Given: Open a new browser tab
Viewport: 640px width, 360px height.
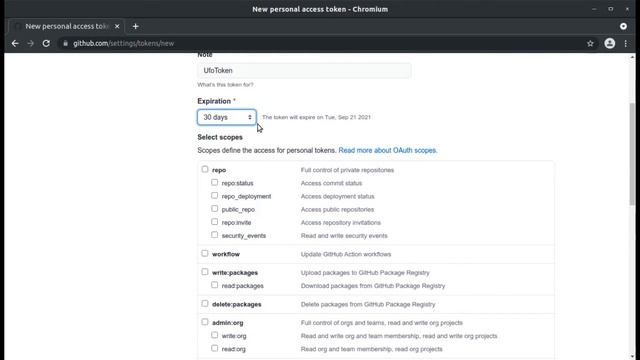Looking at the screenshot, I should click(x=136, y=27).
